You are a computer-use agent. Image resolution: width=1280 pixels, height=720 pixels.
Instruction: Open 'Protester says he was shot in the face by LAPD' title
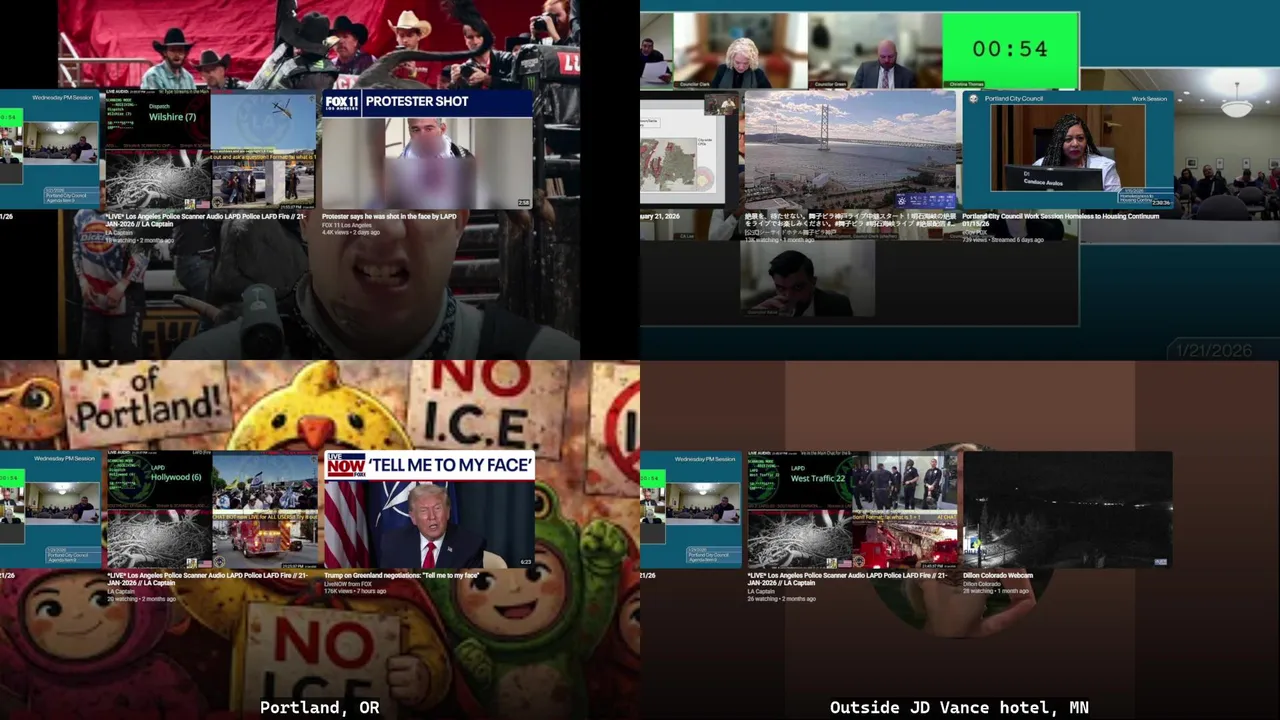389,216
